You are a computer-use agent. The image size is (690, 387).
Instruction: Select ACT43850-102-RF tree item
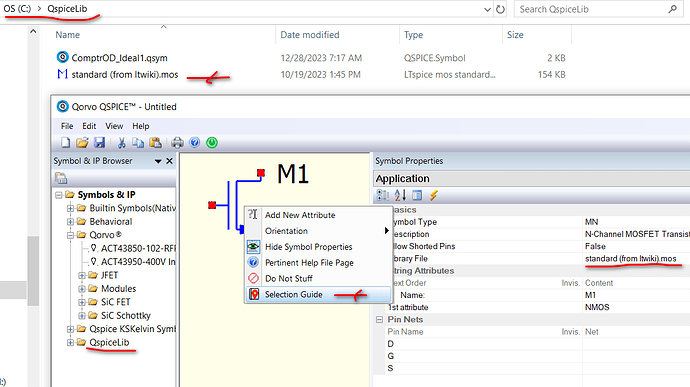[138, 248]
